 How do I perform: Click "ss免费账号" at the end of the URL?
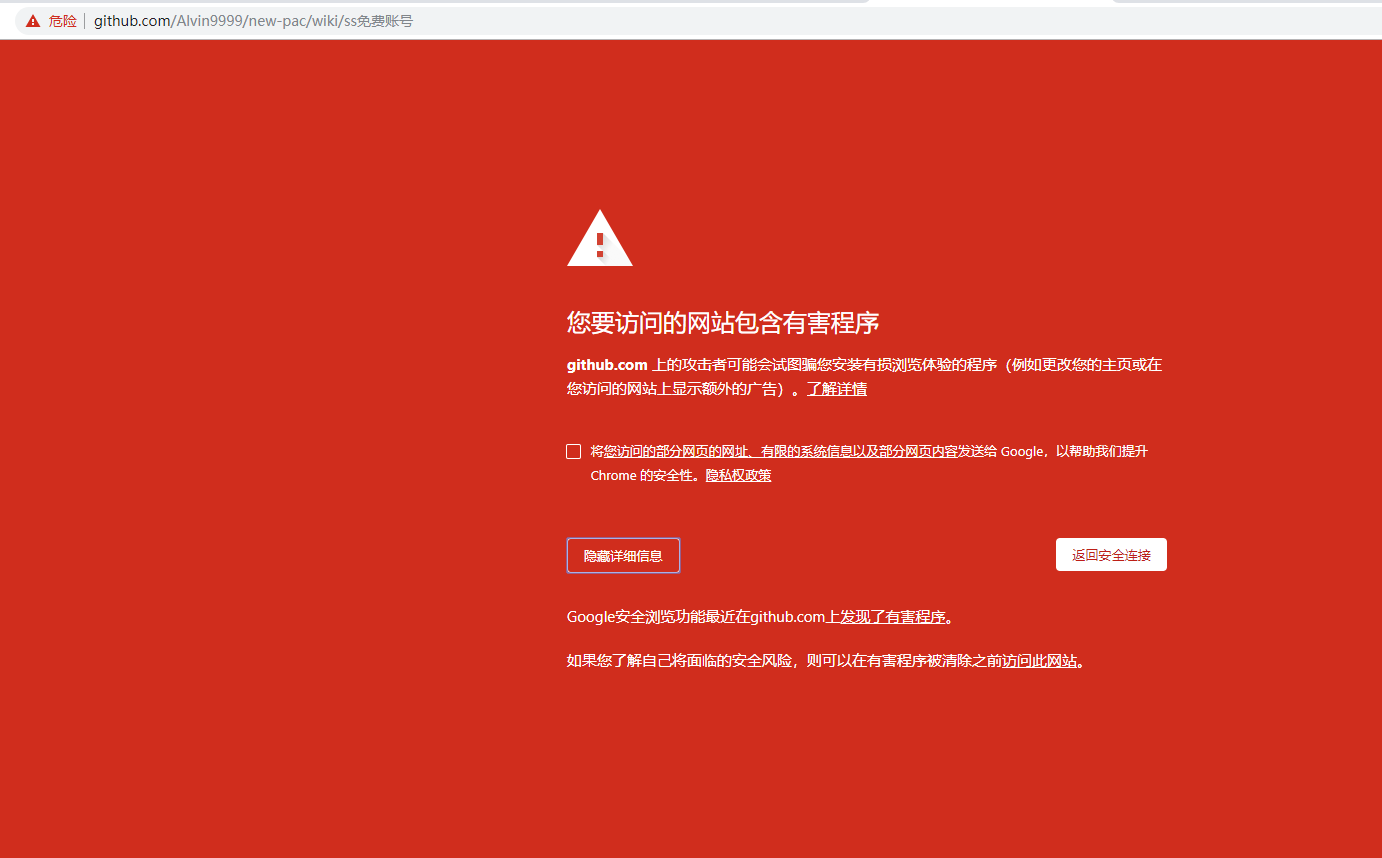pos(377,20)
